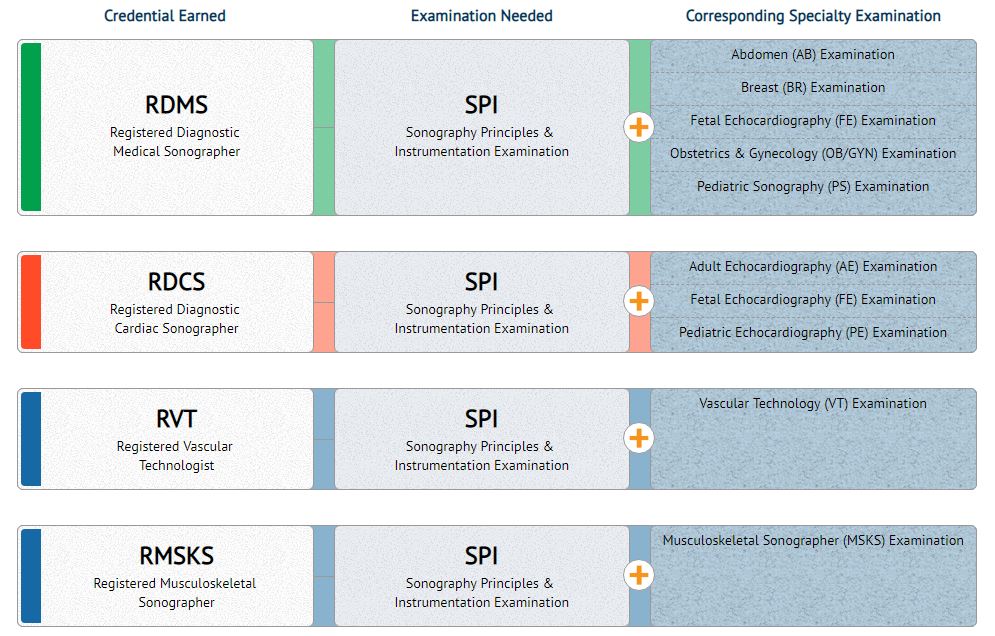Screen dimensions: 995x636
Task: Click the orange plus icon in RDMS row
Action: (x=639, y=127)
